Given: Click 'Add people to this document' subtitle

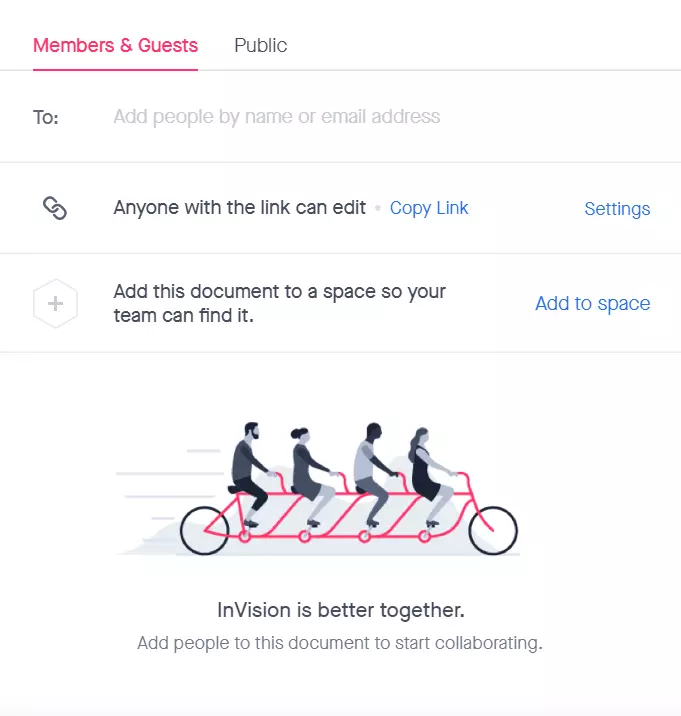Looking at the screenshot, I should click(340, 643).
